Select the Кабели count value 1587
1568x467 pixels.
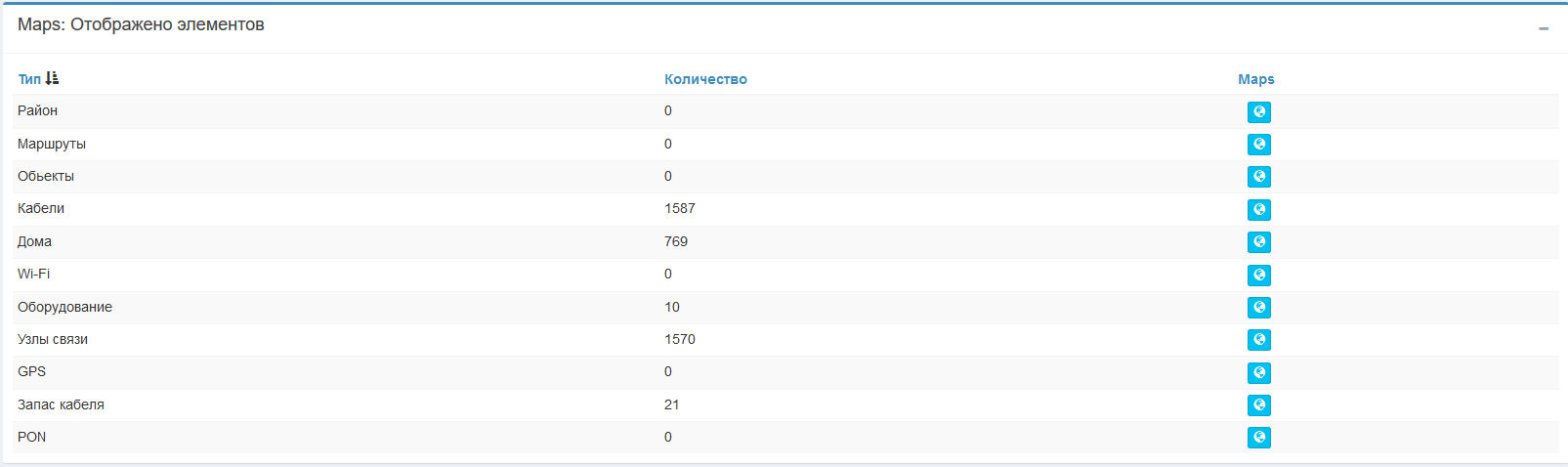tap(680, 208)
